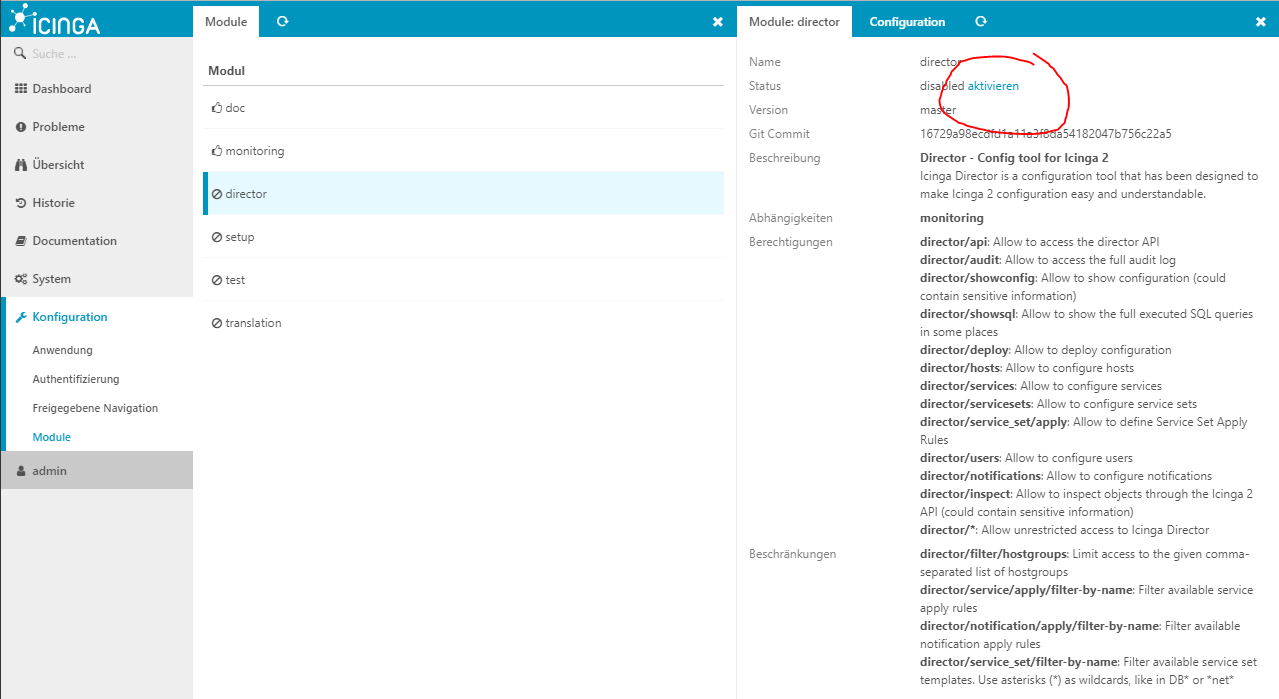Expand the admin user menu
Viewport: 1279px width, 699px height.
click(49, 471)
